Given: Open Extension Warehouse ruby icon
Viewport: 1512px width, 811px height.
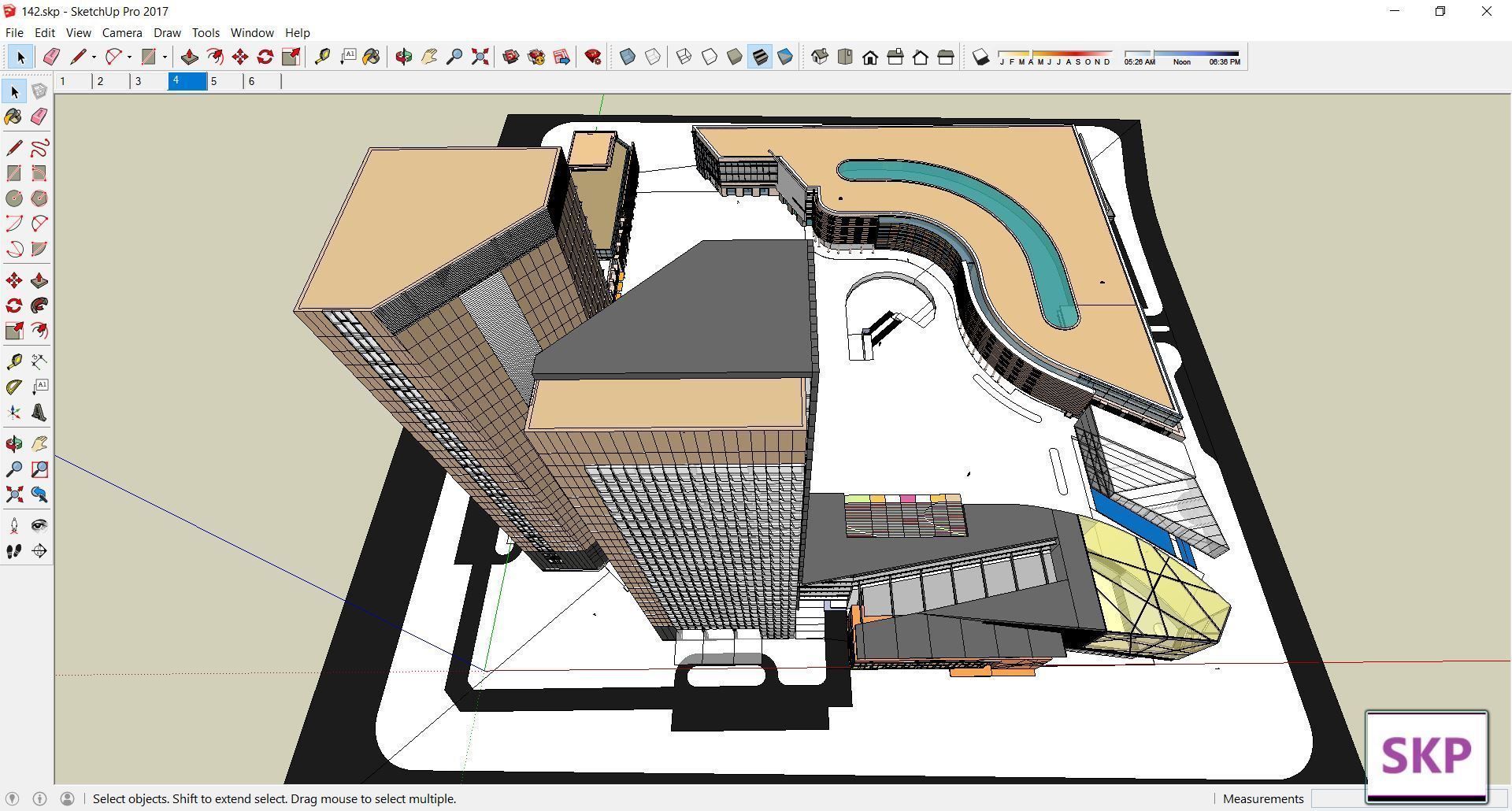Looking at the screenshot, I should click(593, 57).
